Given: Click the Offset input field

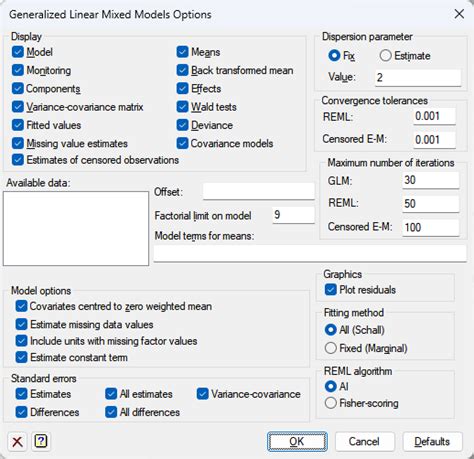Looking at the screenshot, I should (x=259, y=191).
